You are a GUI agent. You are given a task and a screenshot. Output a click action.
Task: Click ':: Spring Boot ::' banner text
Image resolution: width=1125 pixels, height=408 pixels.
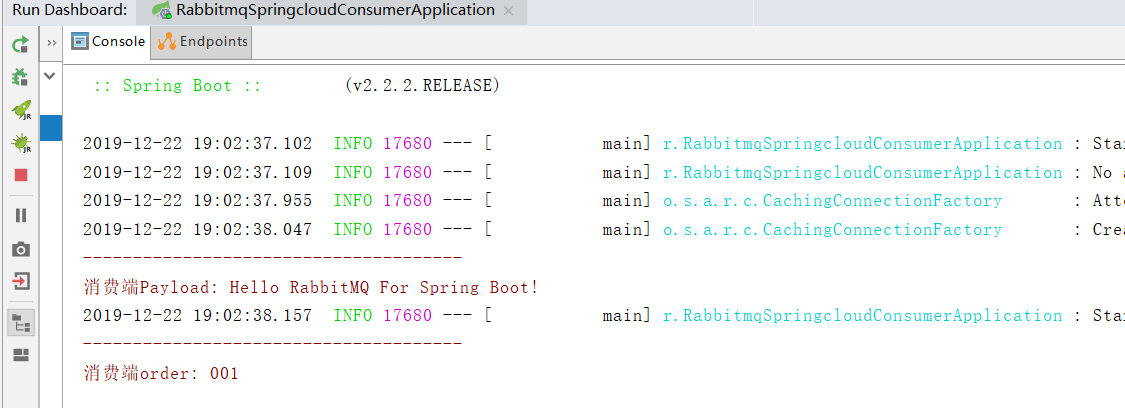[176, 86]
